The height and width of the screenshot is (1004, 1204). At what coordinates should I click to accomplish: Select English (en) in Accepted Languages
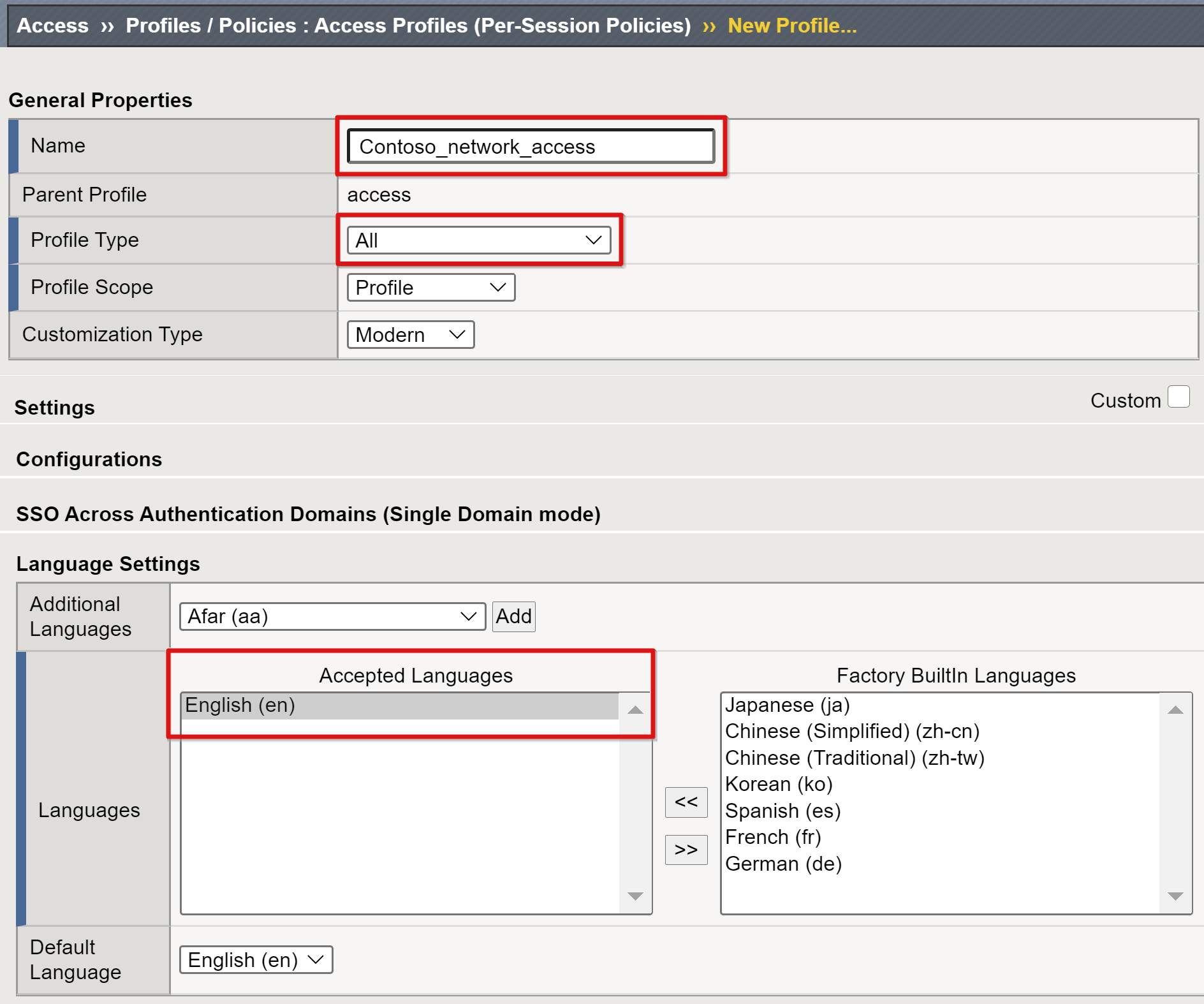click(399, 705)
